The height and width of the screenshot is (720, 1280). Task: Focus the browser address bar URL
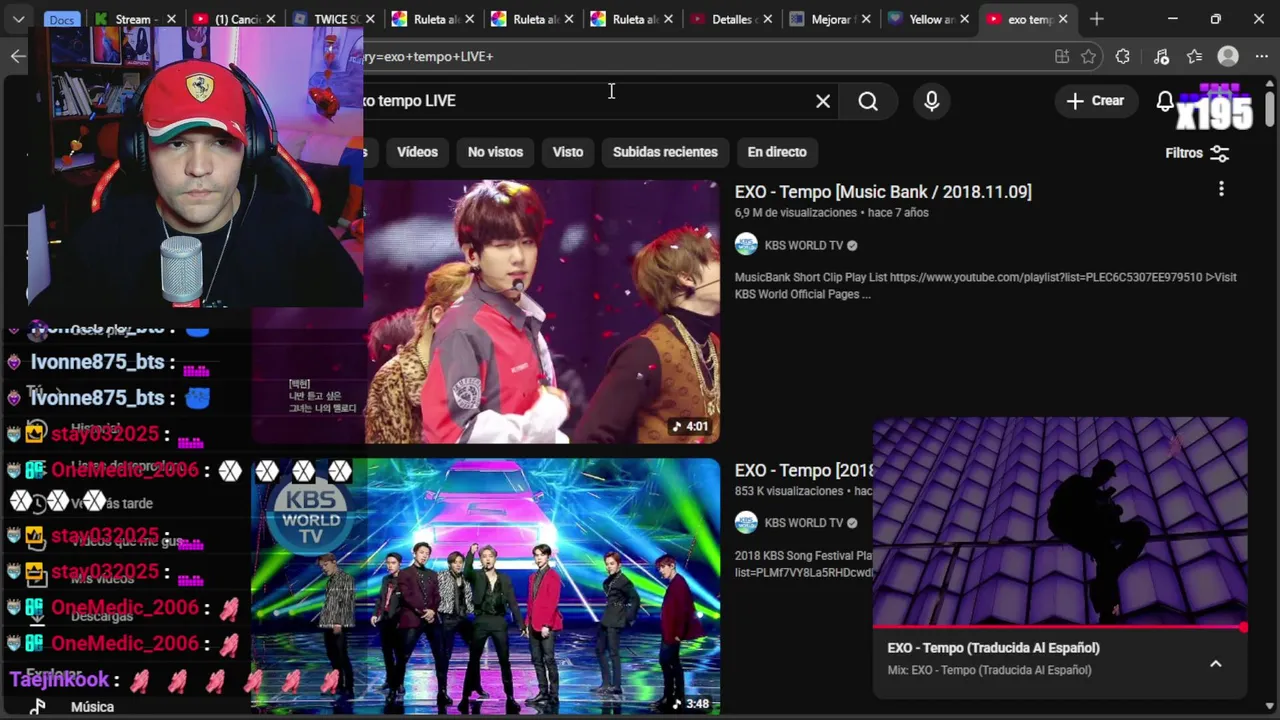tap(700, 57)
